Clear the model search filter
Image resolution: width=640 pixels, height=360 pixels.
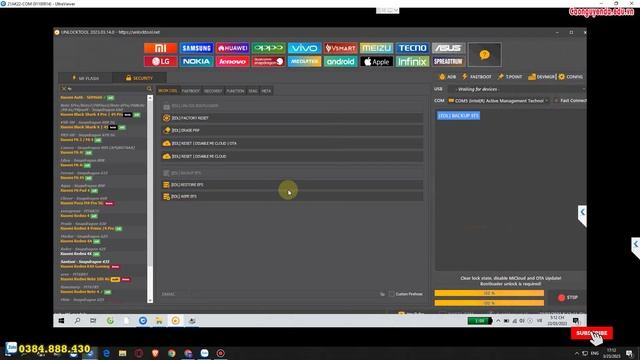64,89
